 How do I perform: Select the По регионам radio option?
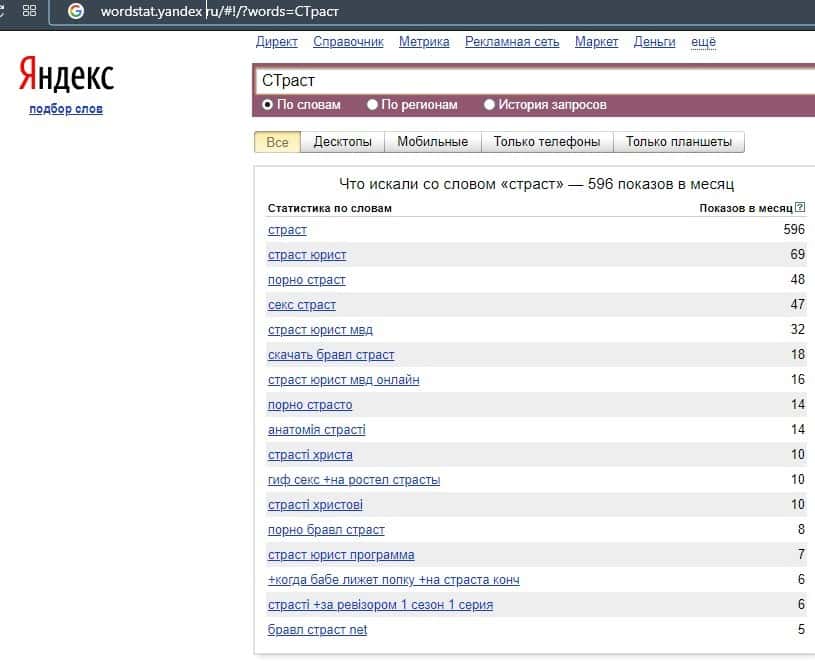(x=372, y=104)
